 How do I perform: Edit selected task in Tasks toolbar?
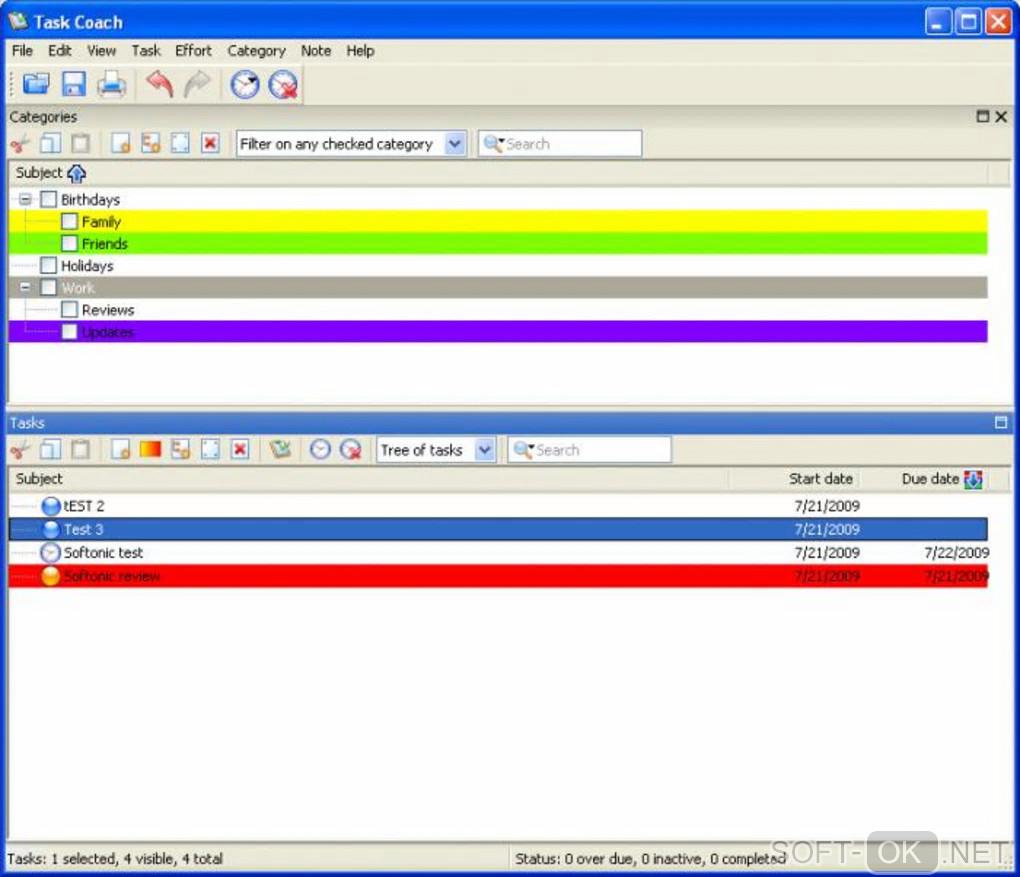[210, 450]
